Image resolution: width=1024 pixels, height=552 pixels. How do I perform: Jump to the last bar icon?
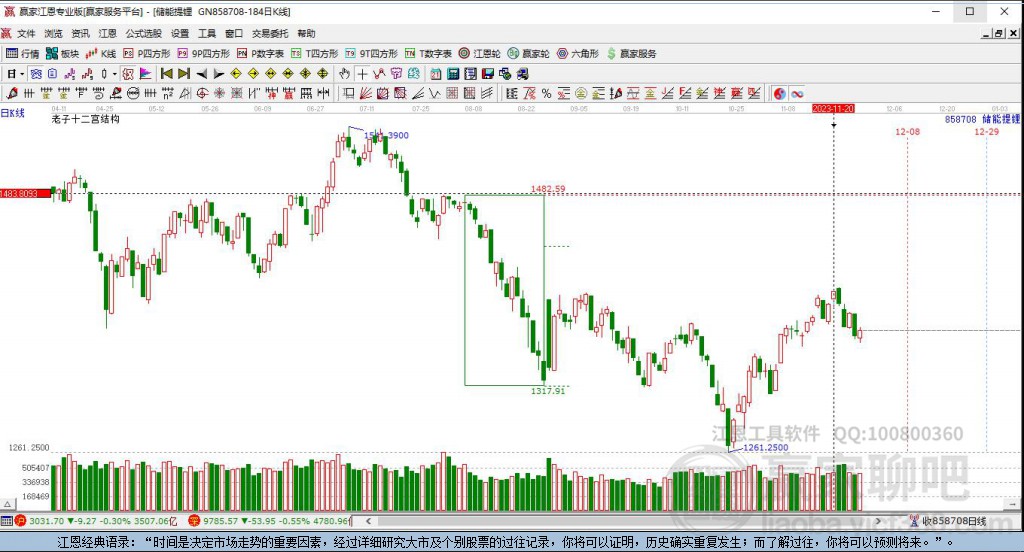click(184, 74)
